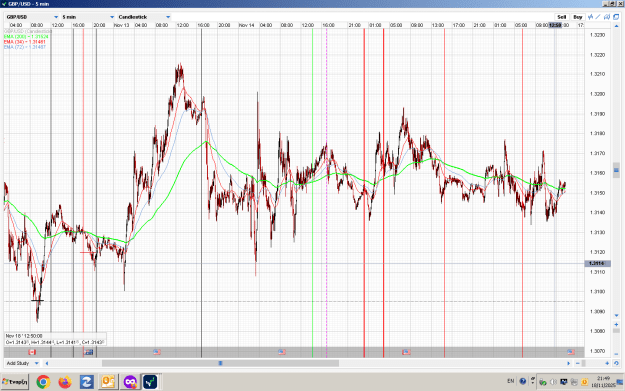Click the Sell button
625x391 pixels.
562,17
